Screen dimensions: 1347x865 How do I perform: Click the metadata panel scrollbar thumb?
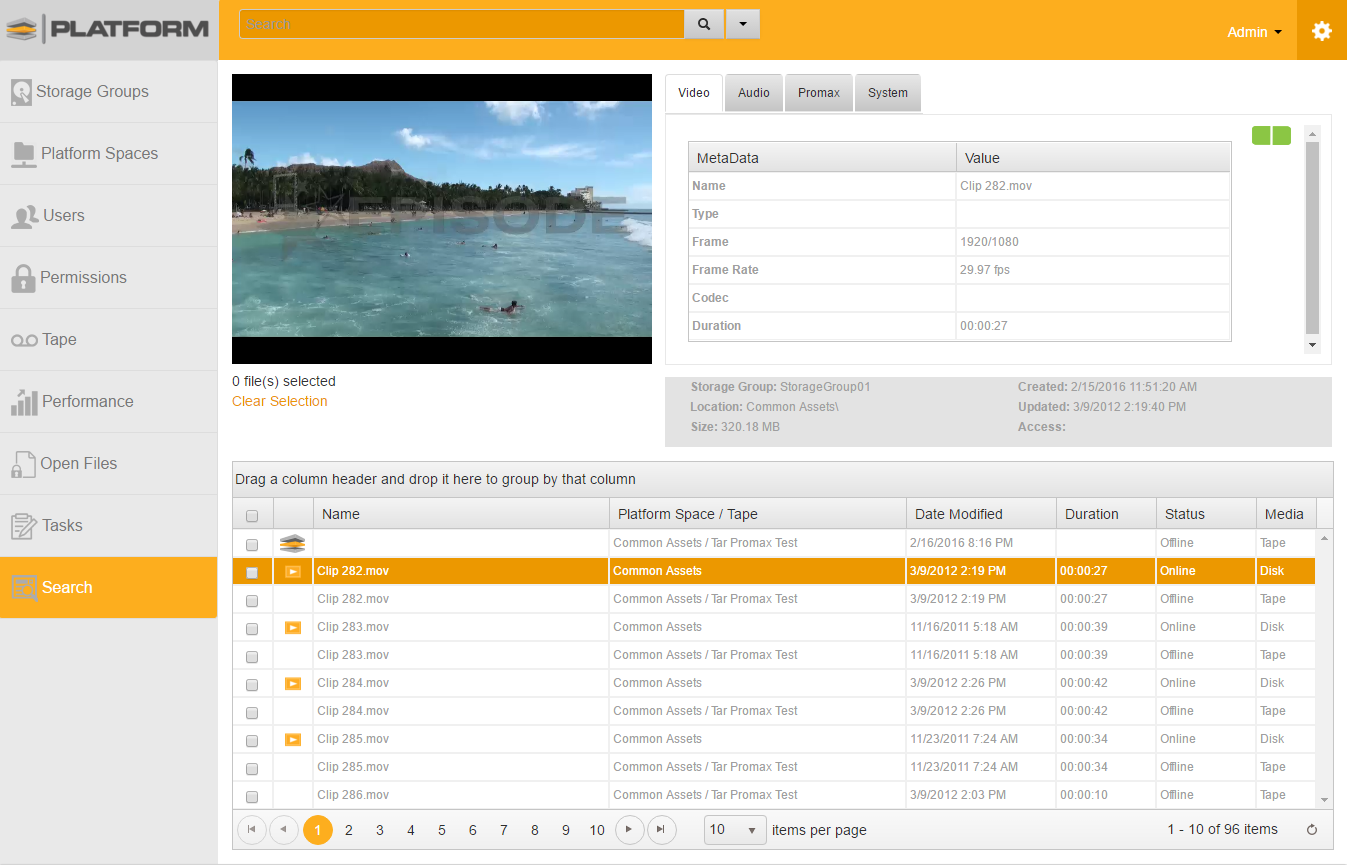[x=1313, y=237]
